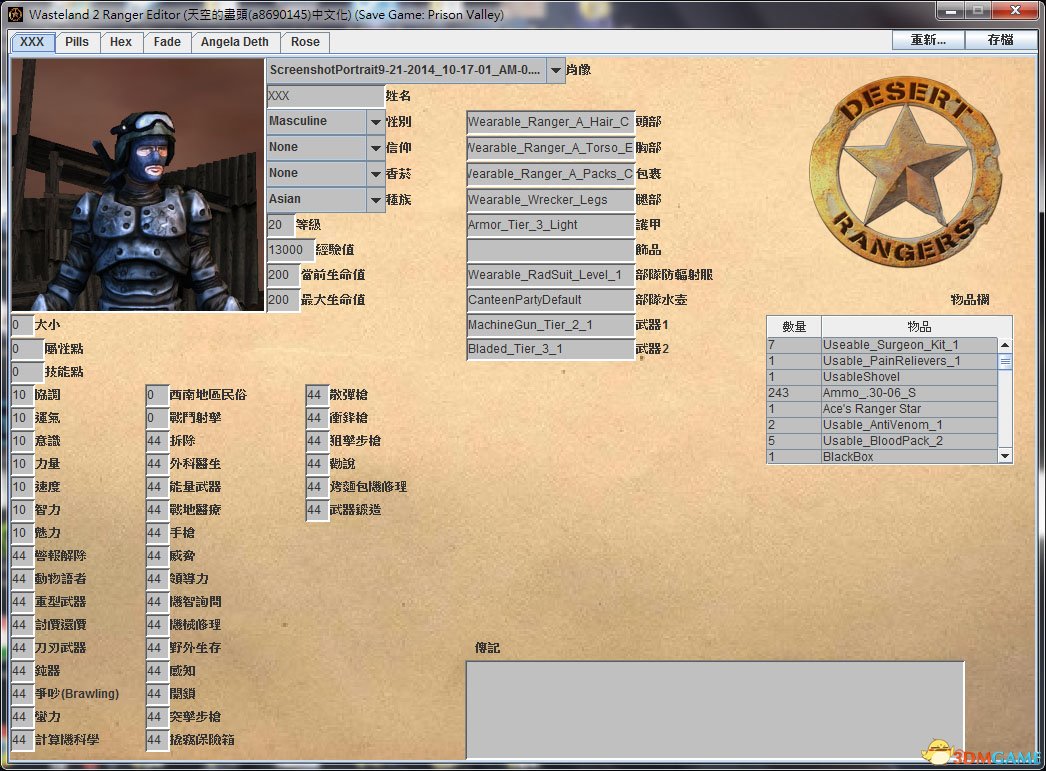Click the 運氣 luck value field
This screenshot has height=771, width=1046.
23,418
